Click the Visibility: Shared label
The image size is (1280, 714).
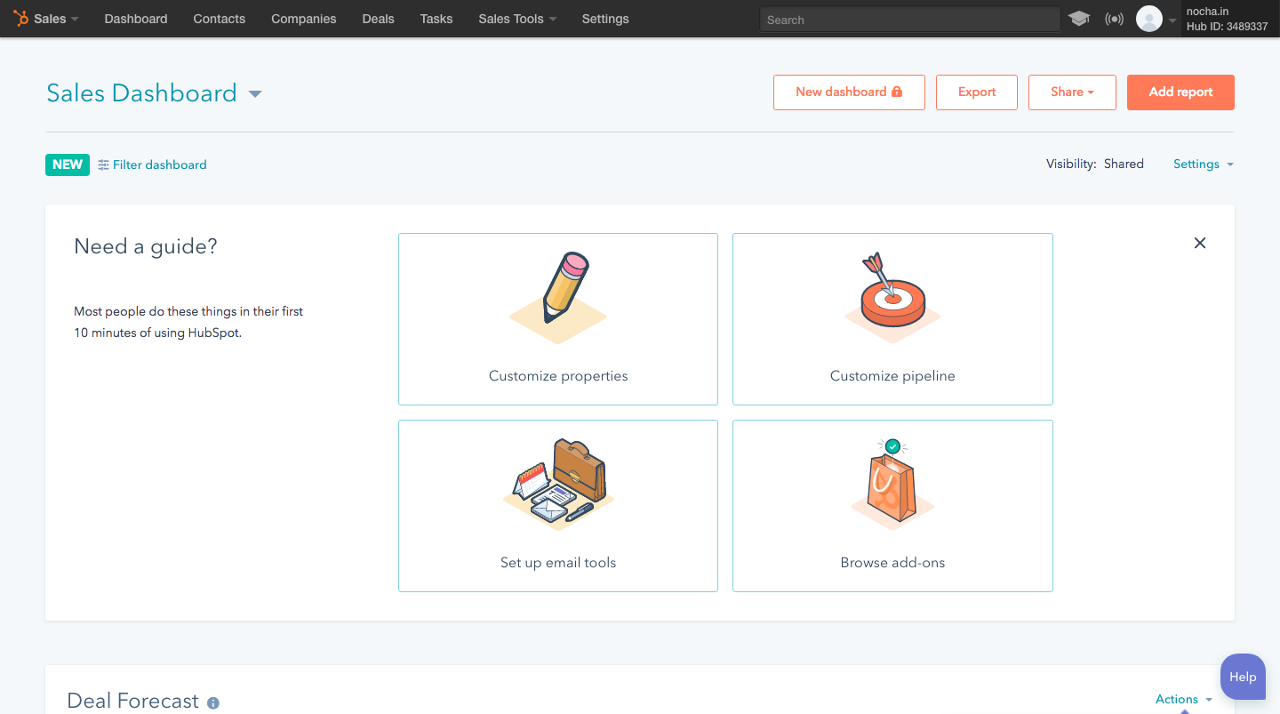point(1095,164)
